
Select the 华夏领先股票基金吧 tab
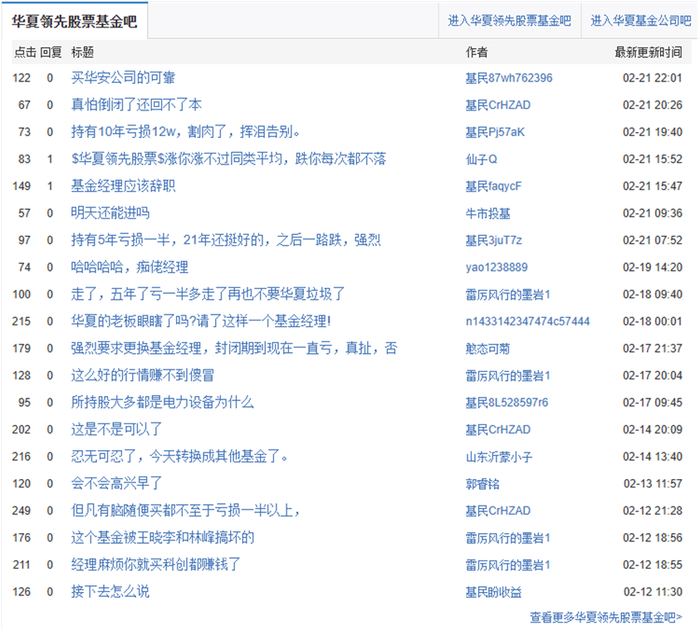74,21
